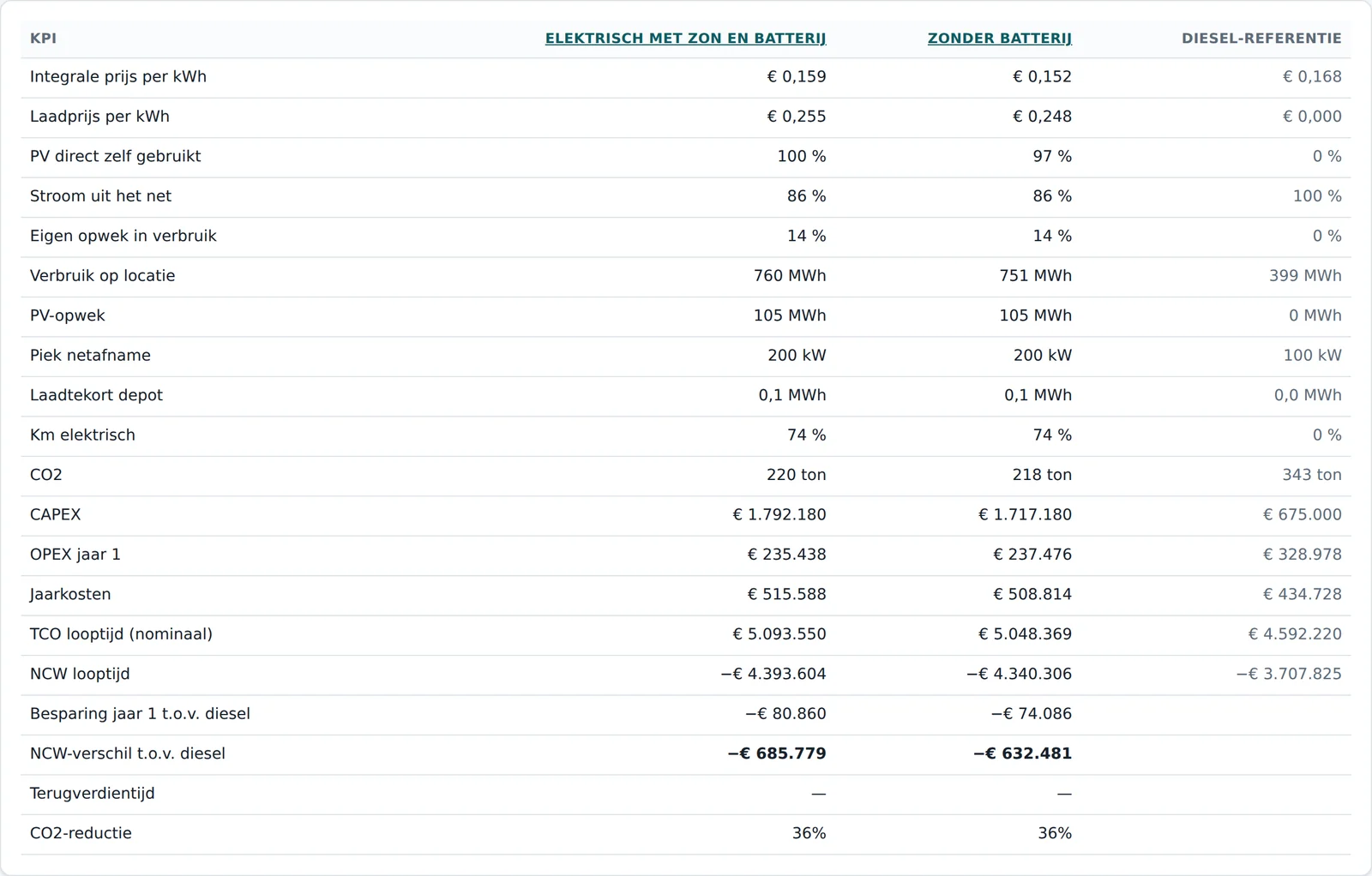Click the 'Diesel-referentie' column header
Screen dimensions: 1372x876
pos(1261,39)
